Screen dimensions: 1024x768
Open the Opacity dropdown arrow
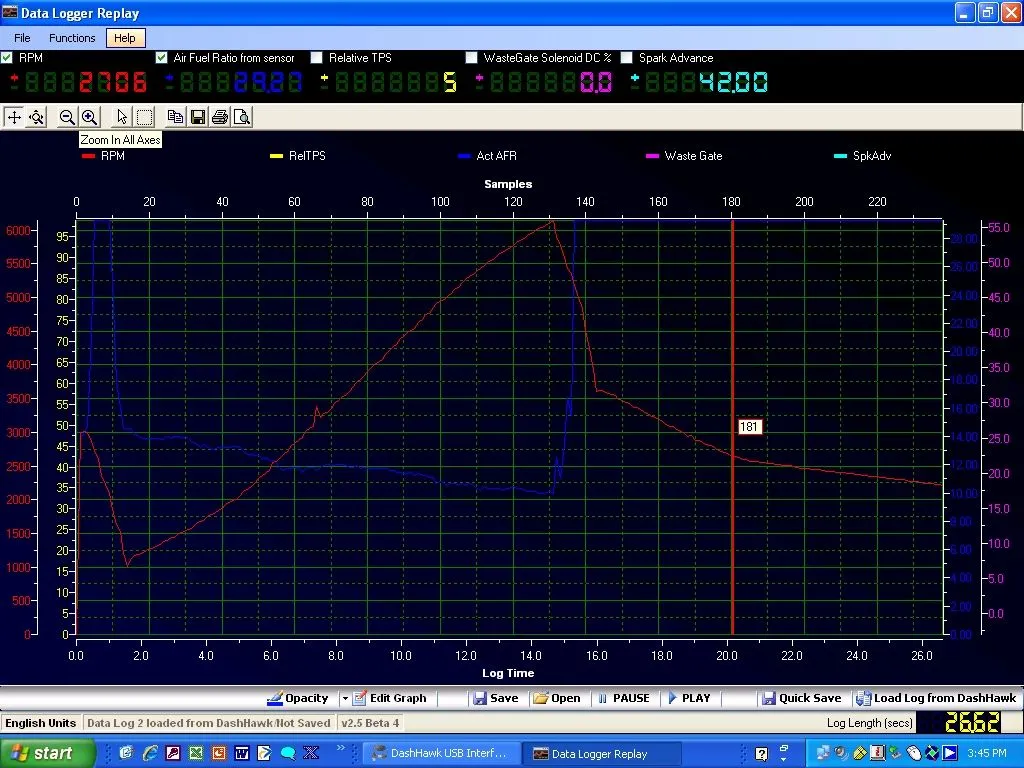(345, 698)
